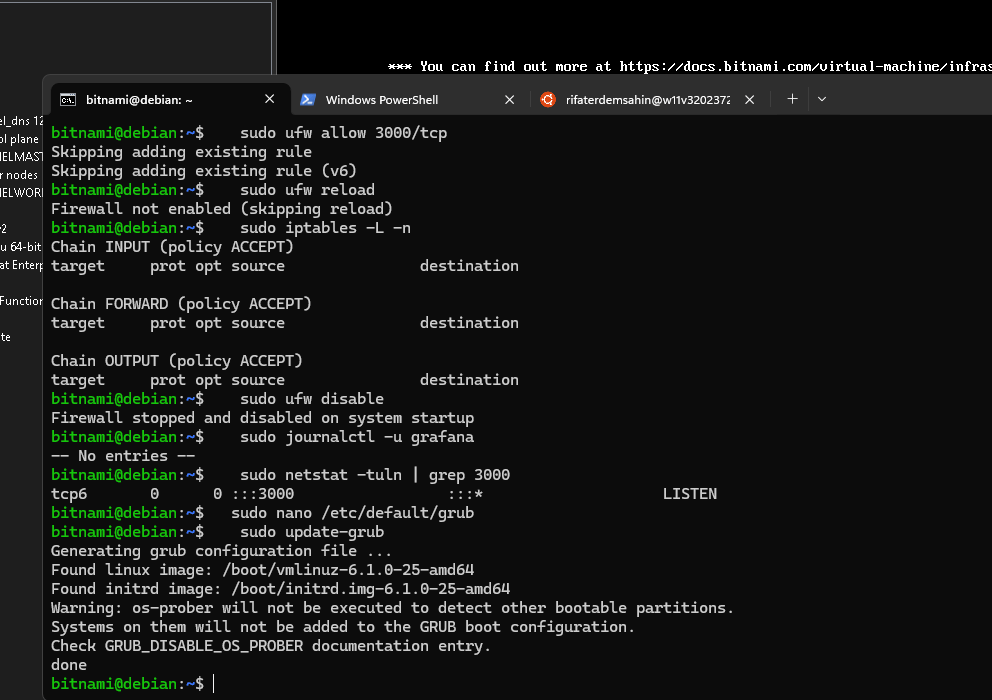Click 'Firewall not enabled (skipping reload)' output
The width and height of the screenshot is (992, 700).
[221, 209]
